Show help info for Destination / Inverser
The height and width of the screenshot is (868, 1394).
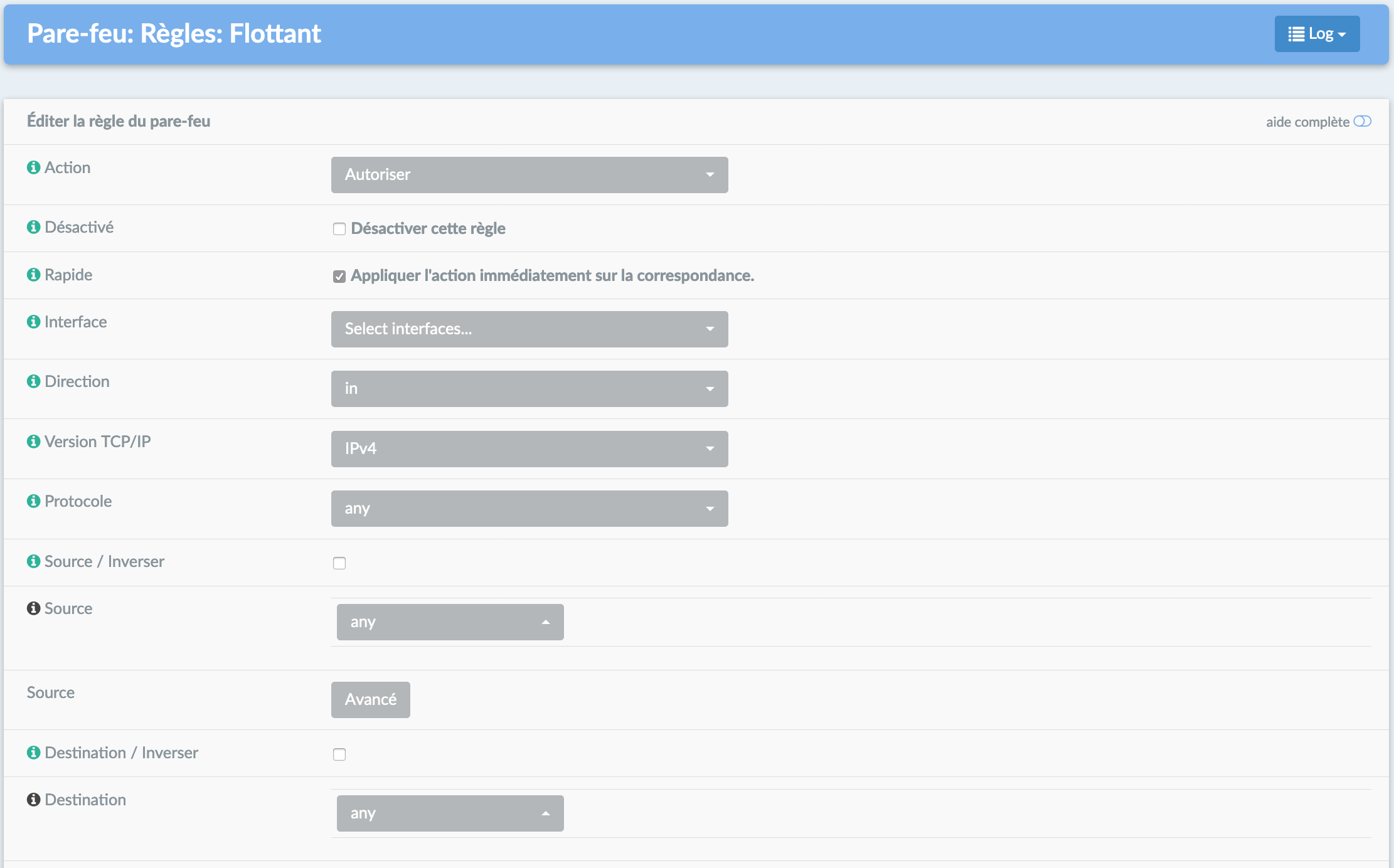[34, 753]
